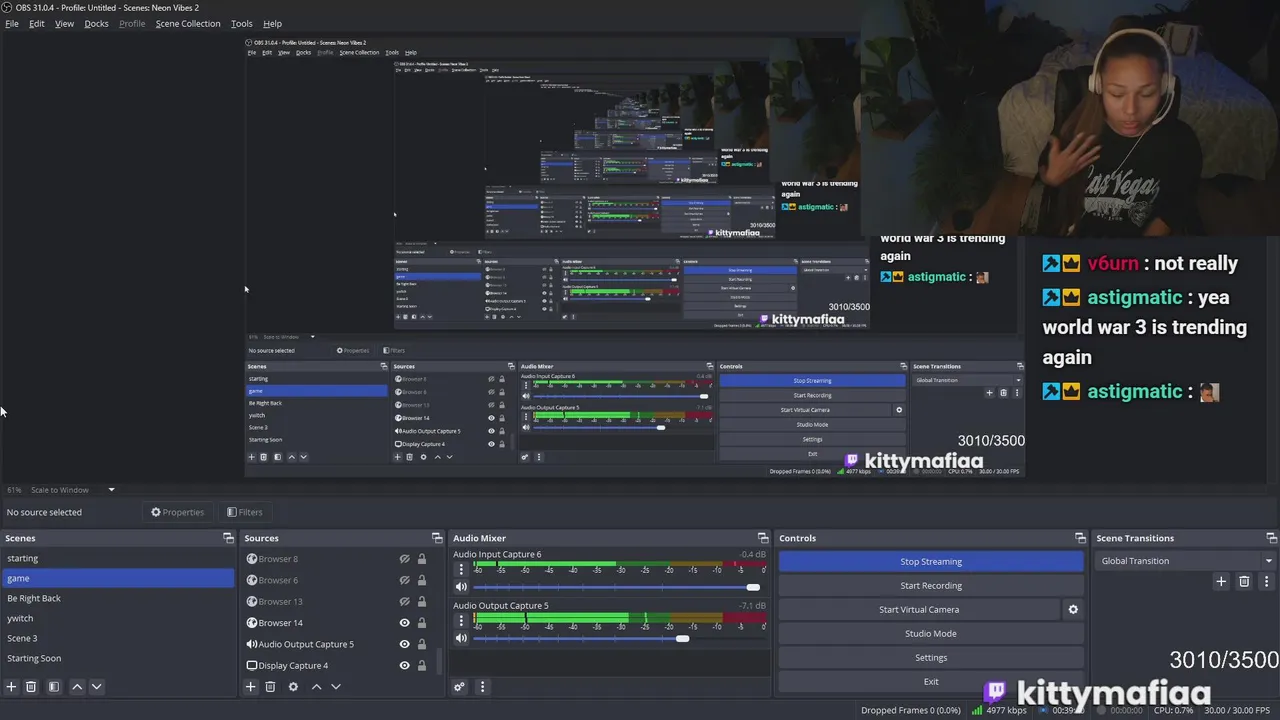Click Start Virtual Camera button

(919, 609)
